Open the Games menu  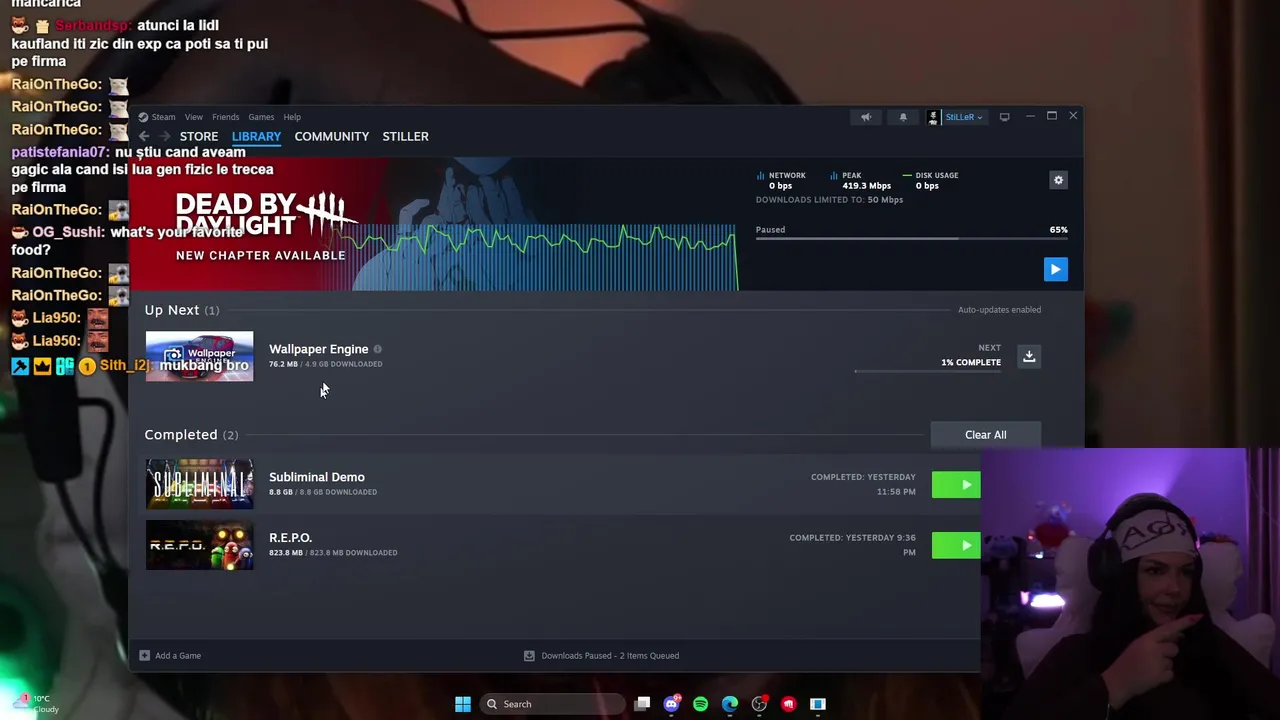click(261, 117)
